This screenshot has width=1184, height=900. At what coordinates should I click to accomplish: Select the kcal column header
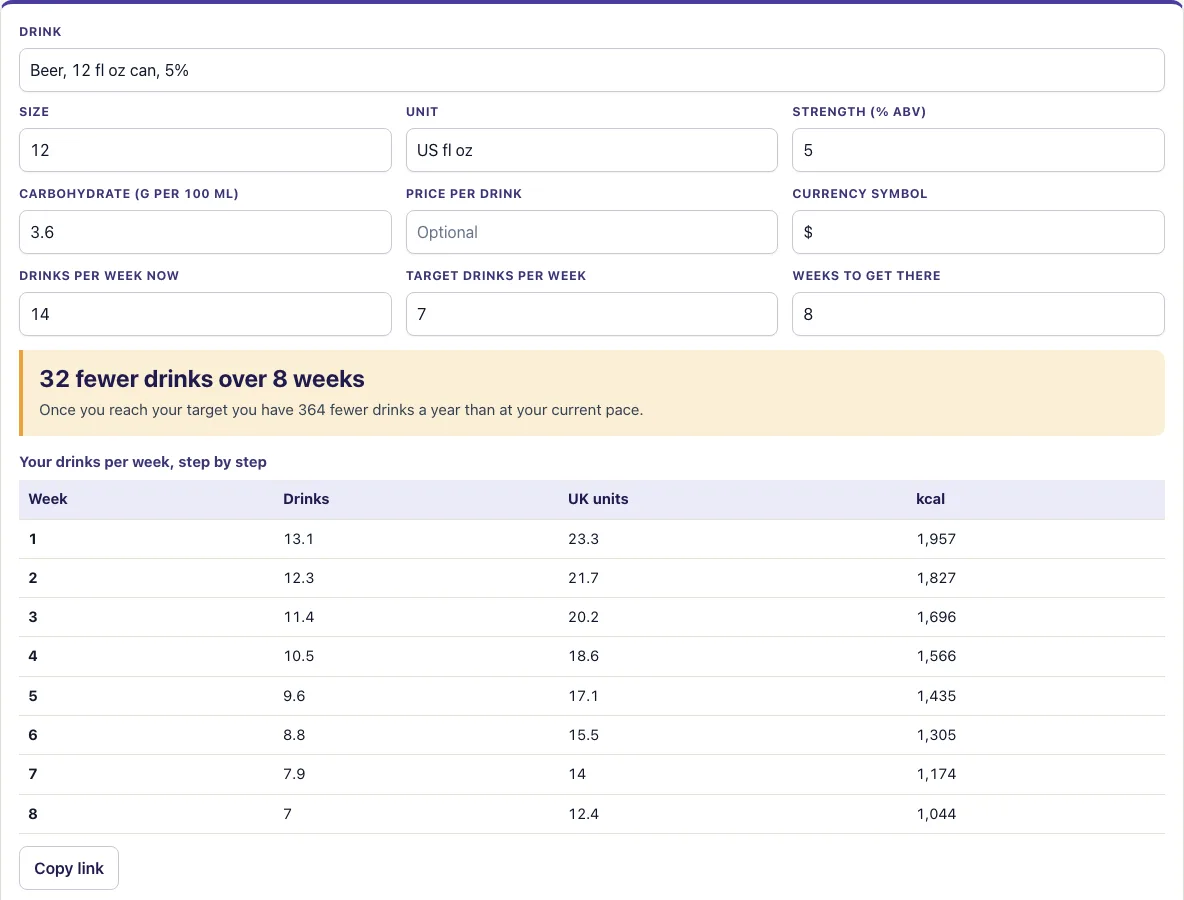[x=930, y=499]
